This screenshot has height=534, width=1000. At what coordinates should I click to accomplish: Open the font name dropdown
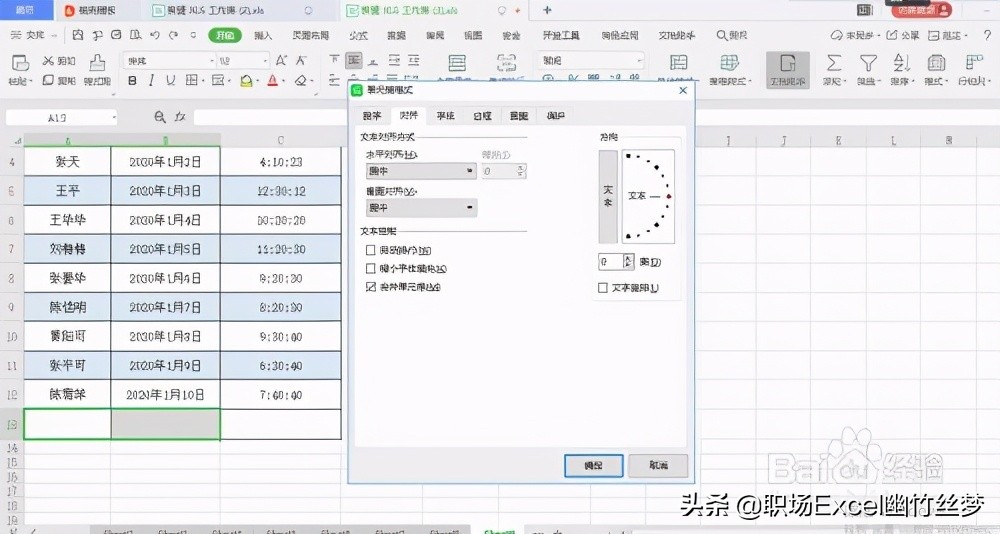pos(212,61)
